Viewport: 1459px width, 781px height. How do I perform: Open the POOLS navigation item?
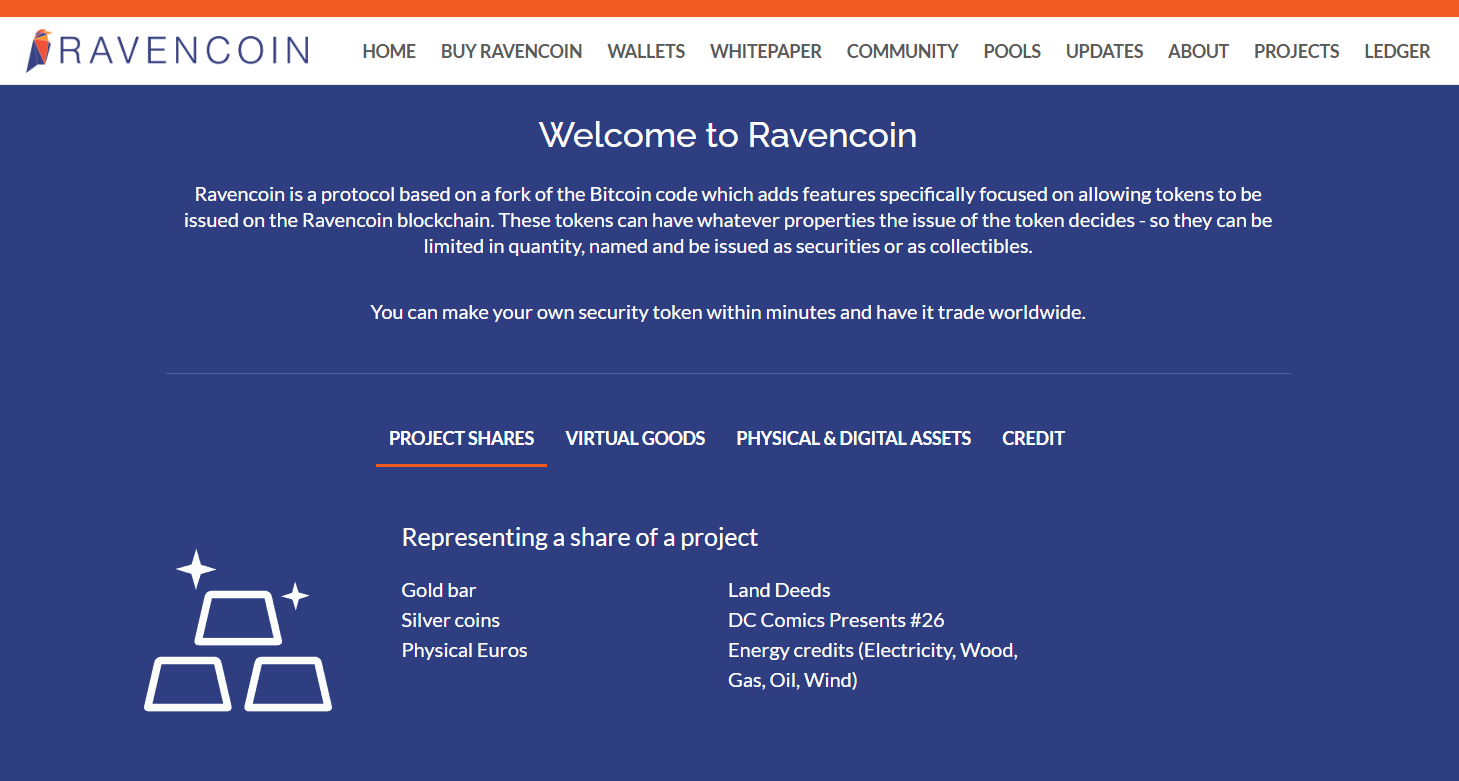(1012, 51)
